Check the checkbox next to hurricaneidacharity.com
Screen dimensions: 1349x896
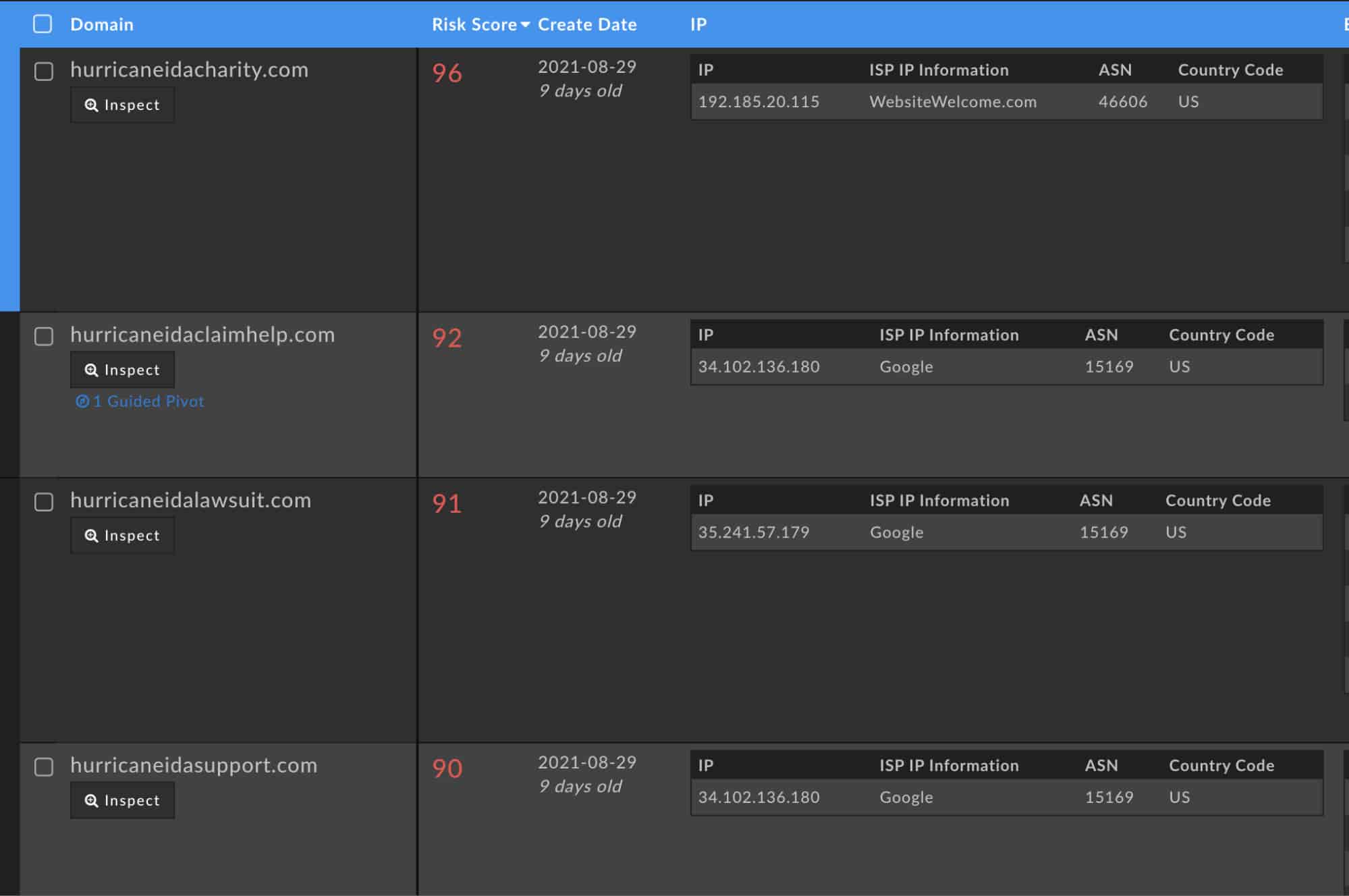[x=45, y=72]
